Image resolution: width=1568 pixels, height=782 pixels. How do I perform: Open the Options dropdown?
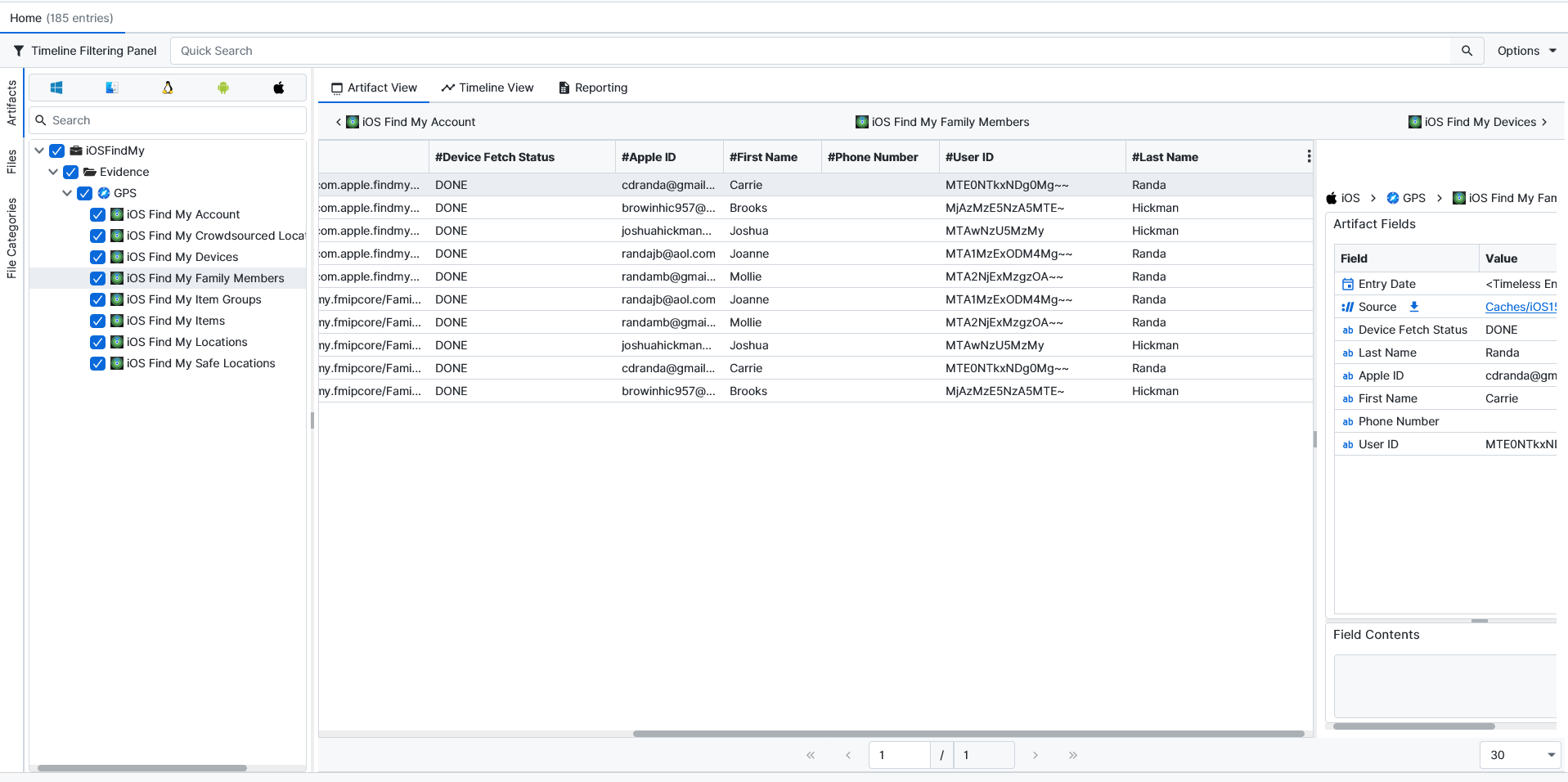1526,51
